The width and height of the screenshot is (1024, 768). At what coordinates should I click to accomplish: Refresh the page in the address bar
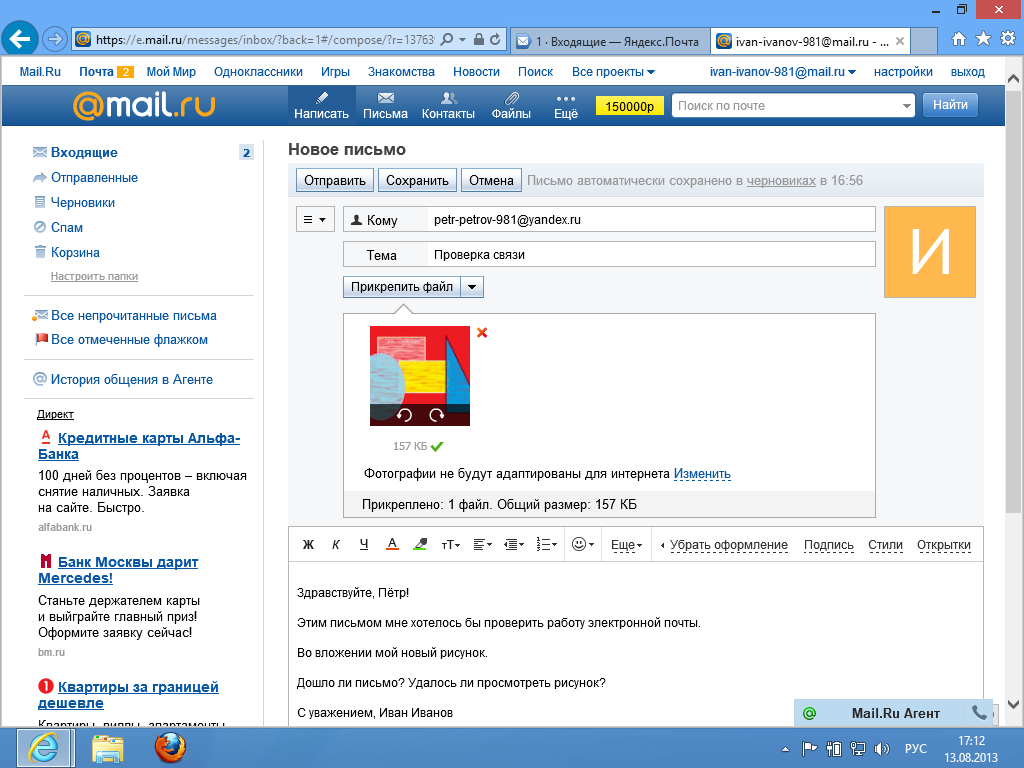pos(496,40)
